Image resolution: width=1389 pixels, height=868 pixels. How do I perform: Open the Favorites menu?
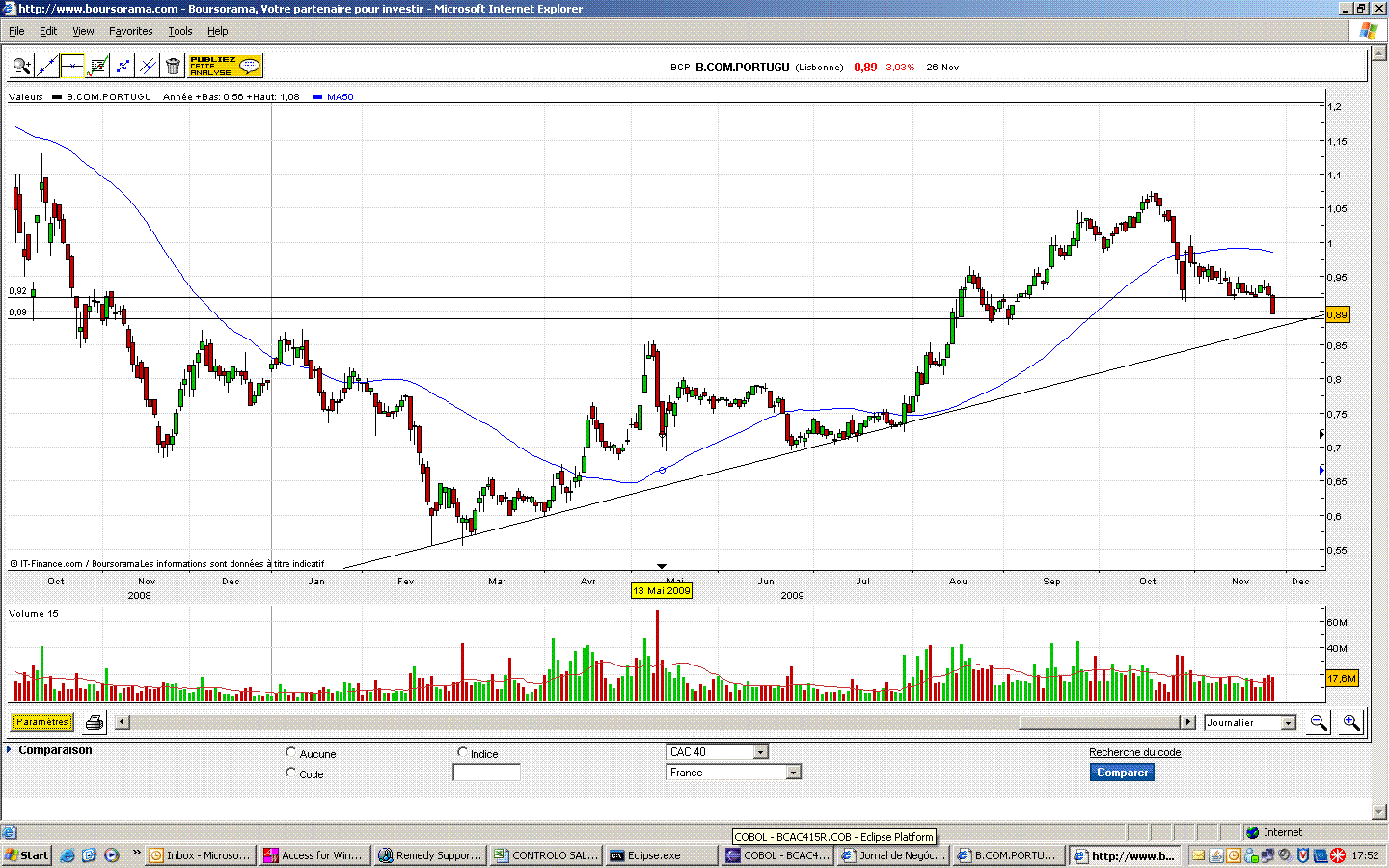click(x=130, y=31)
